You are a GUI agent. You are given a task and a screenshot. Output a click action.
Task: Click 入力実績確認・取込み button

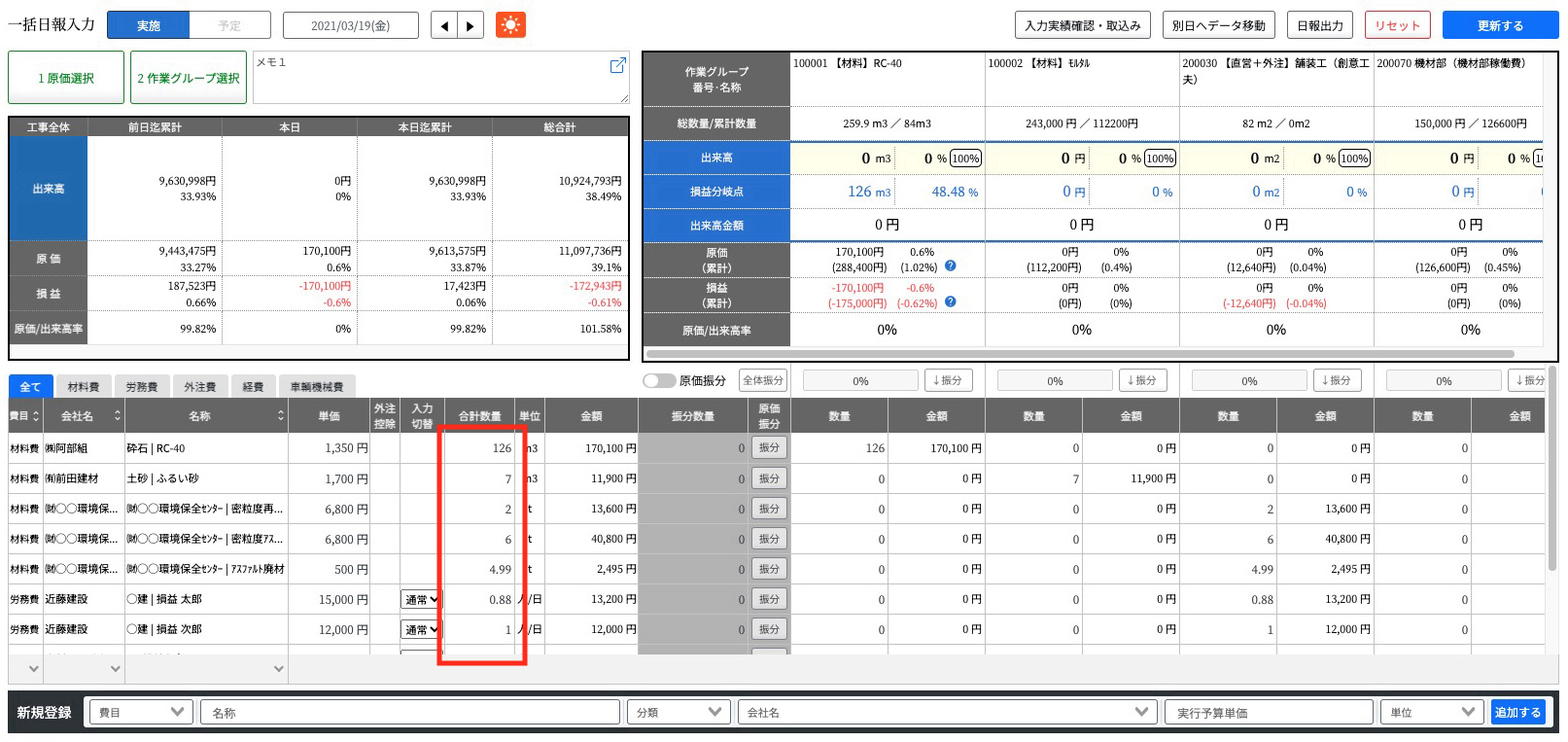tap(1083, 25)
